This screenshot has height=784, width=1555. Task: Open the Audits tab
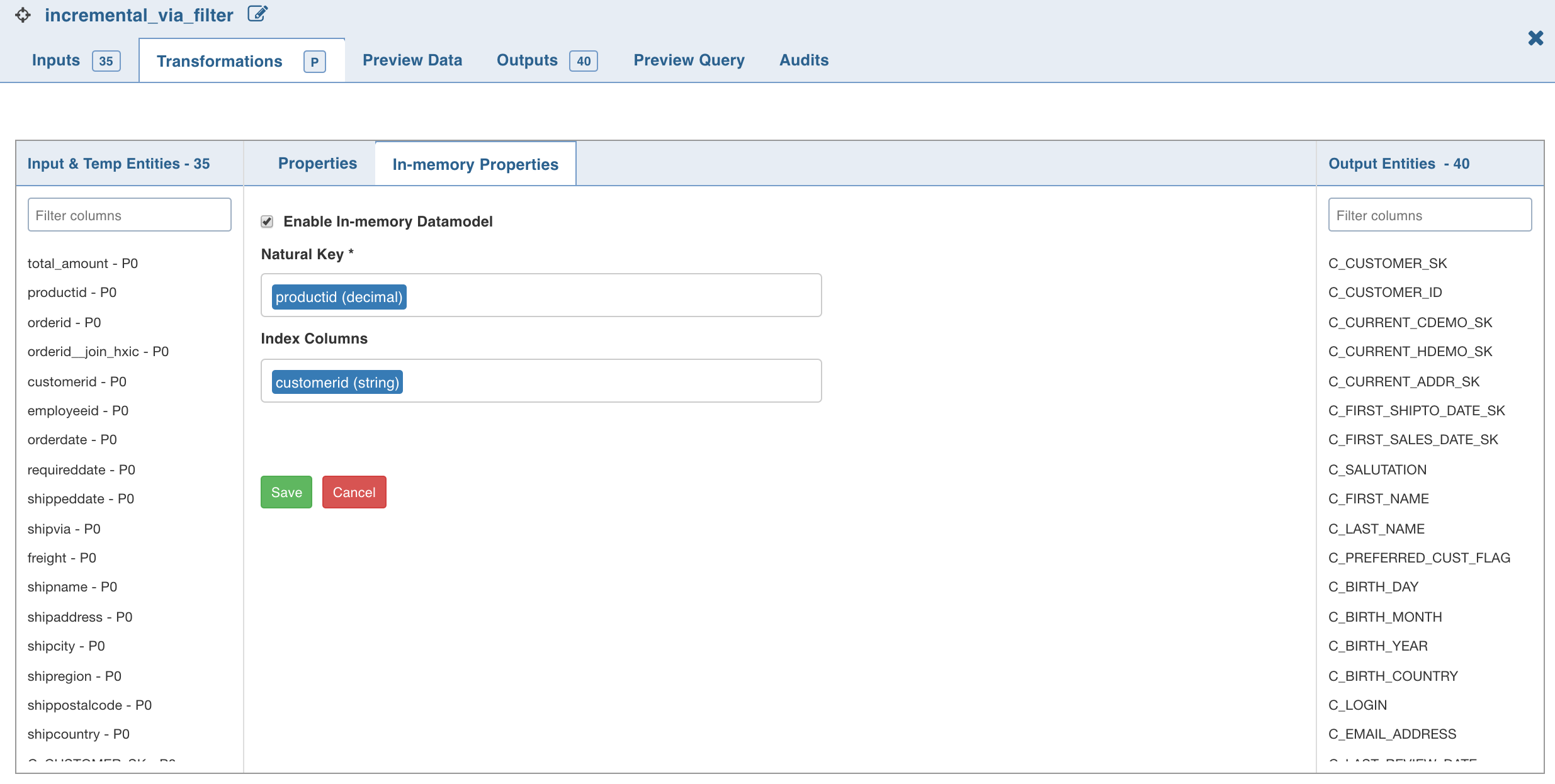coord(804,60)
